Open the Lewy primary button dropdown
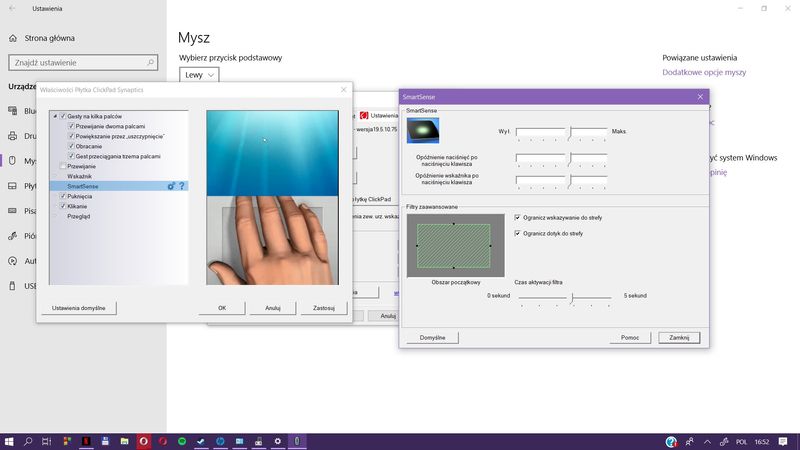This screenshot has width=800, height=450. [199, 75]
